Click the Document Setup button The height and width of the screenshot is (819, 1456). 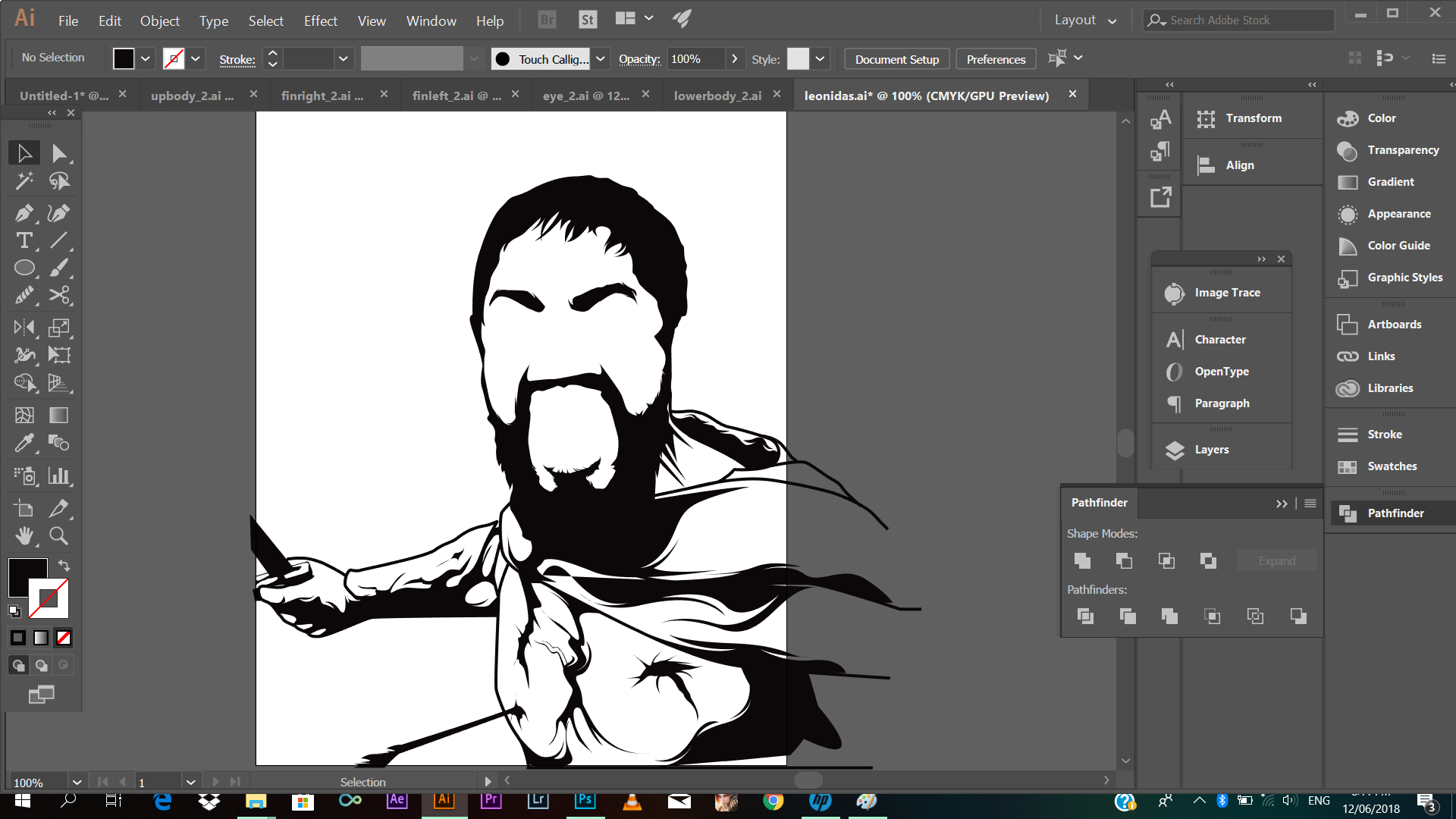coord(896,59)
